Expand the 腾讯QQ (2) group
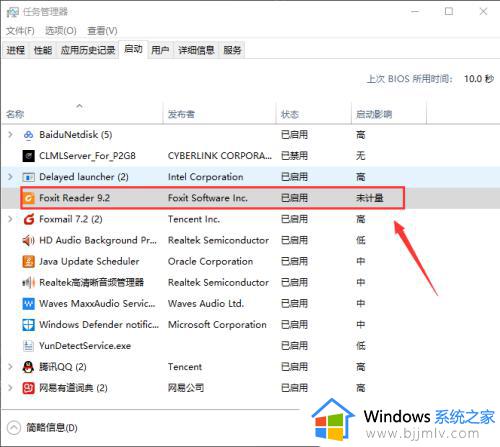The width and height of the screenshot is (500, 447). (x=10, y=367)
